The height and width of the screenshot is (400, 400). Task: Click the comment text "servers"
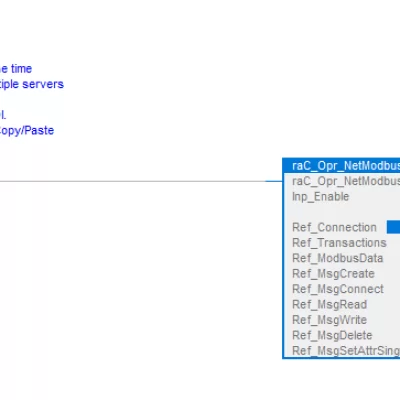tap(43, 84)
